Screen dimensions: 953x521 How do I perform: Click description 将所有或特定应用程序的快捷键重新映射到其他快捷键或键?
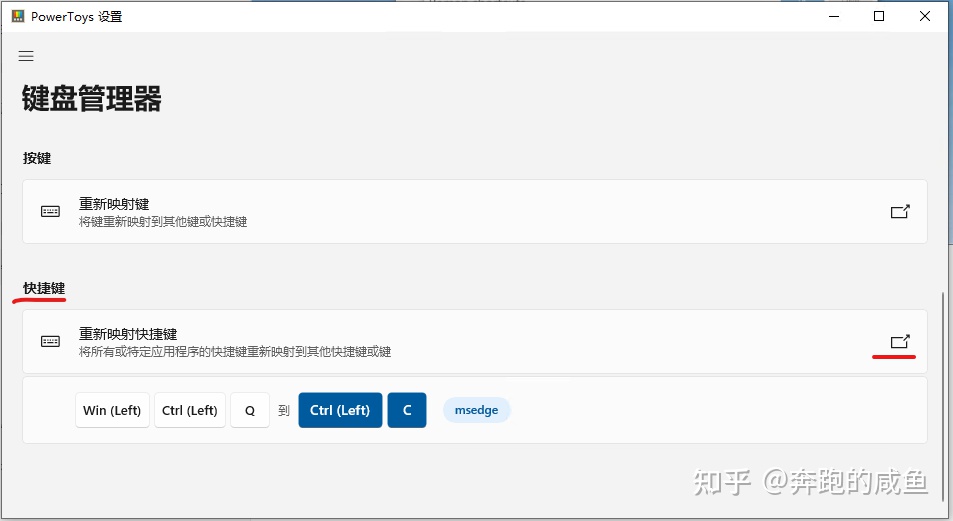[235, 352]
